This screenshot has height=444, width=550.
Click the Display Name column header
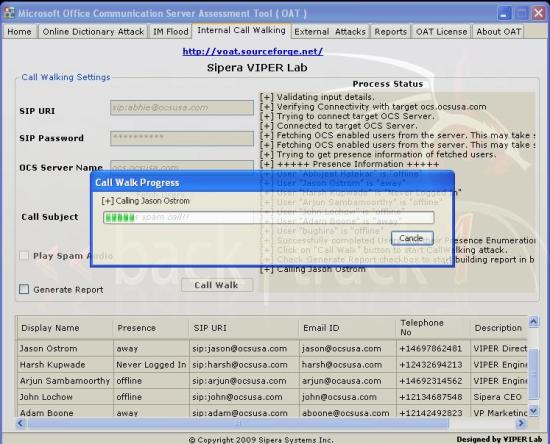65,328
